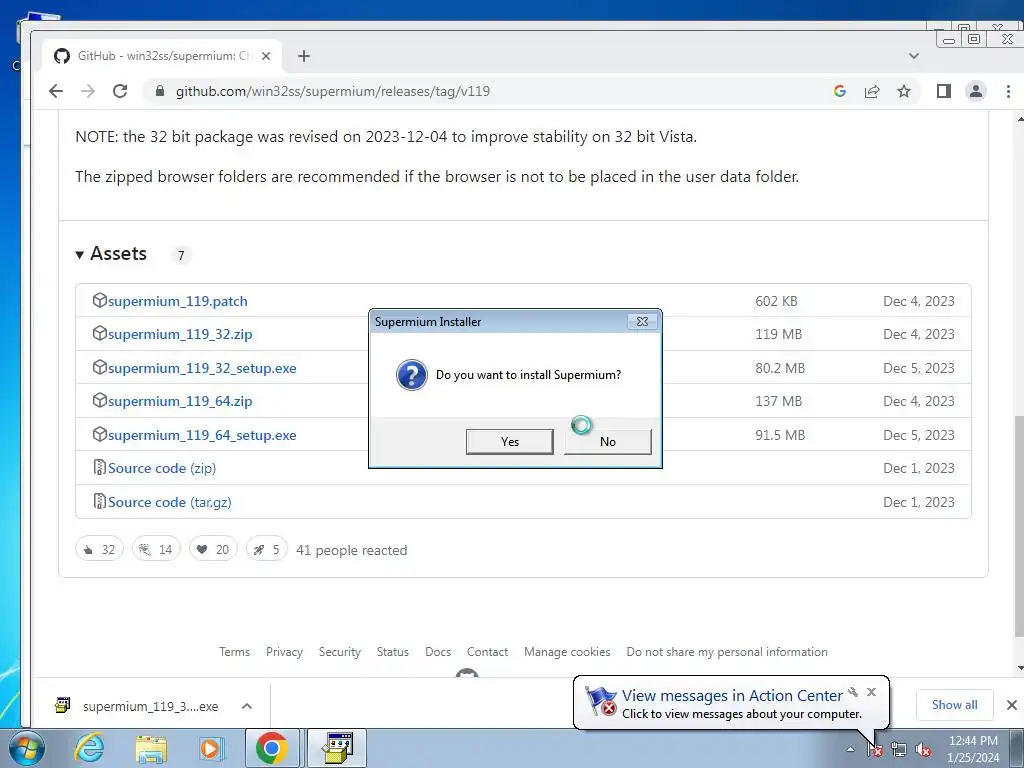
Task: Click the muted volume tray icon
Action: 923,750
